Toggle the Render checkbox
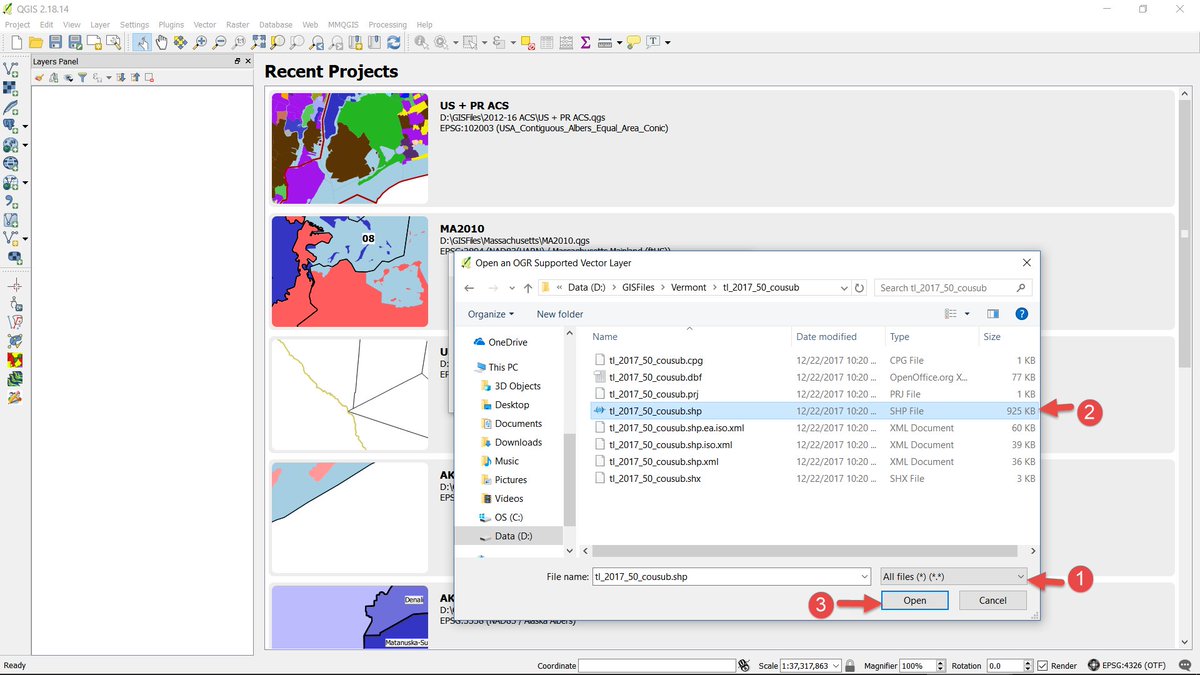Viewport: 1200px width, 675px height. tap(1043, 665)
